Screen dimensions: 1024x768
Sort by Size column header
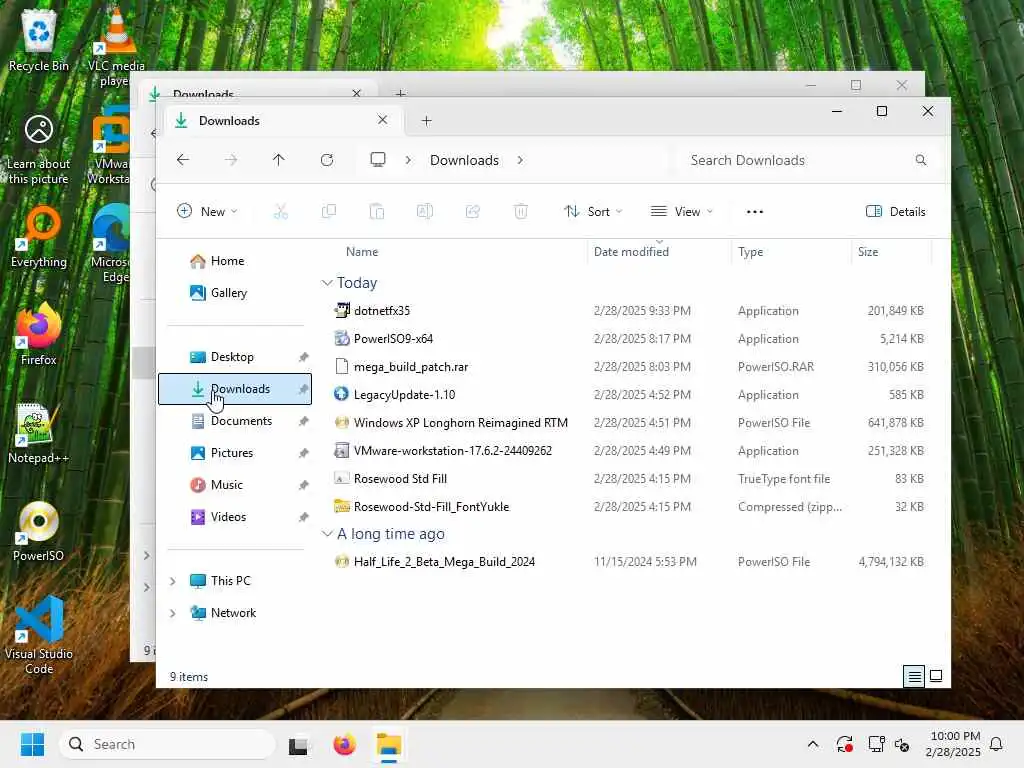click(868, 251)
